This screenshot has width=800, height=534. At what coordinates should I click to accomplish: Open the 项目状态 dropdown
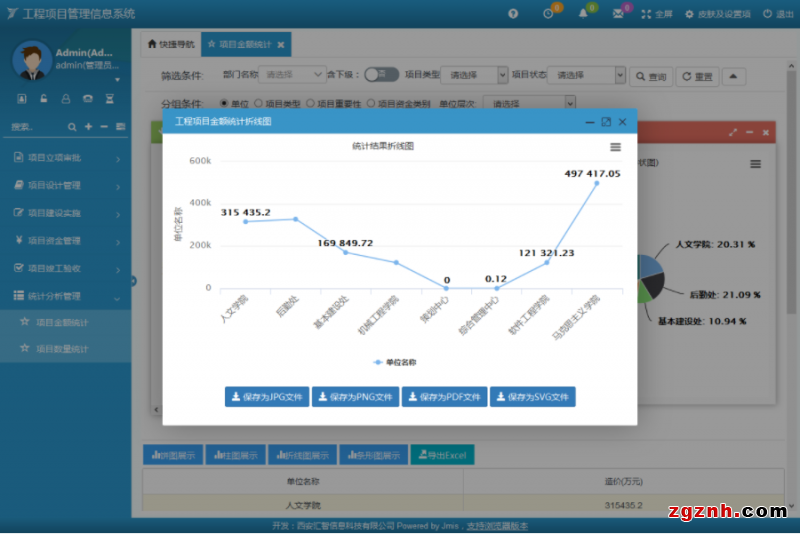pyautogui.click(x=588, y=75)
